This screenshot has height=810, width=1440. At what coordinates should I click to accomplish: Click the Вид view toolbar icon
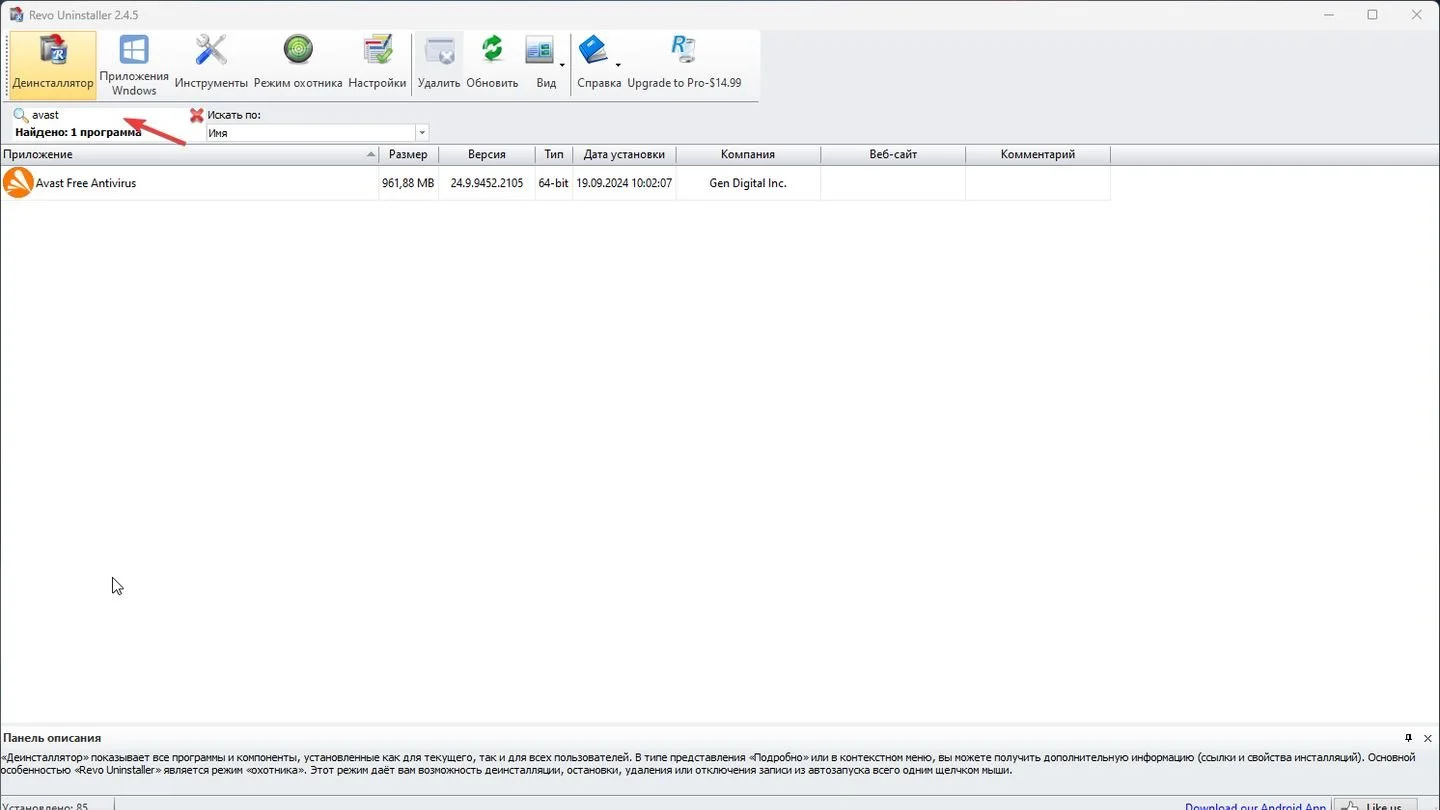(x=540, y=51)
